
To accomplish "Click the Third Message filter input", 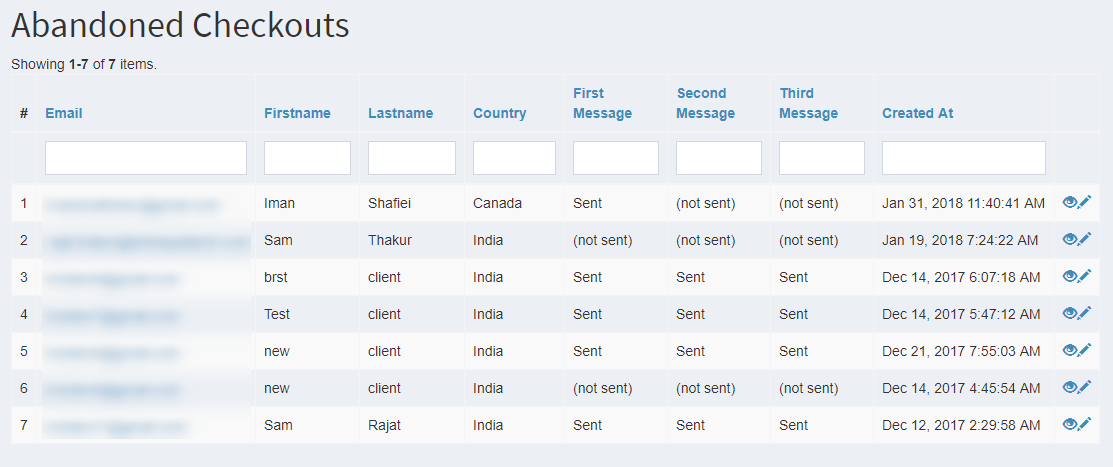I will pyautogui.click(x=821, y=158).
